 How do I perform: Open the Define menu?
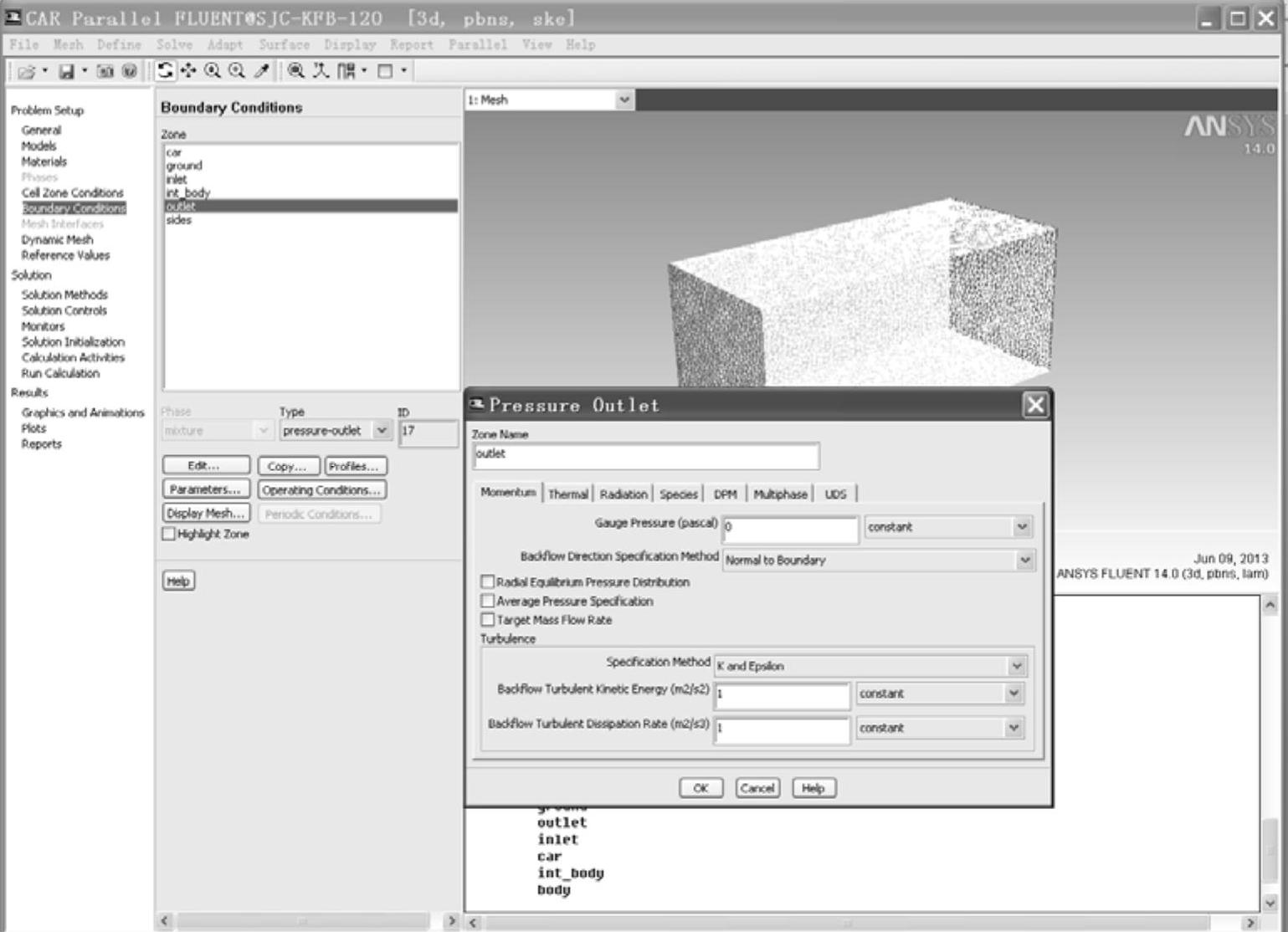click(x=119, y=44)
